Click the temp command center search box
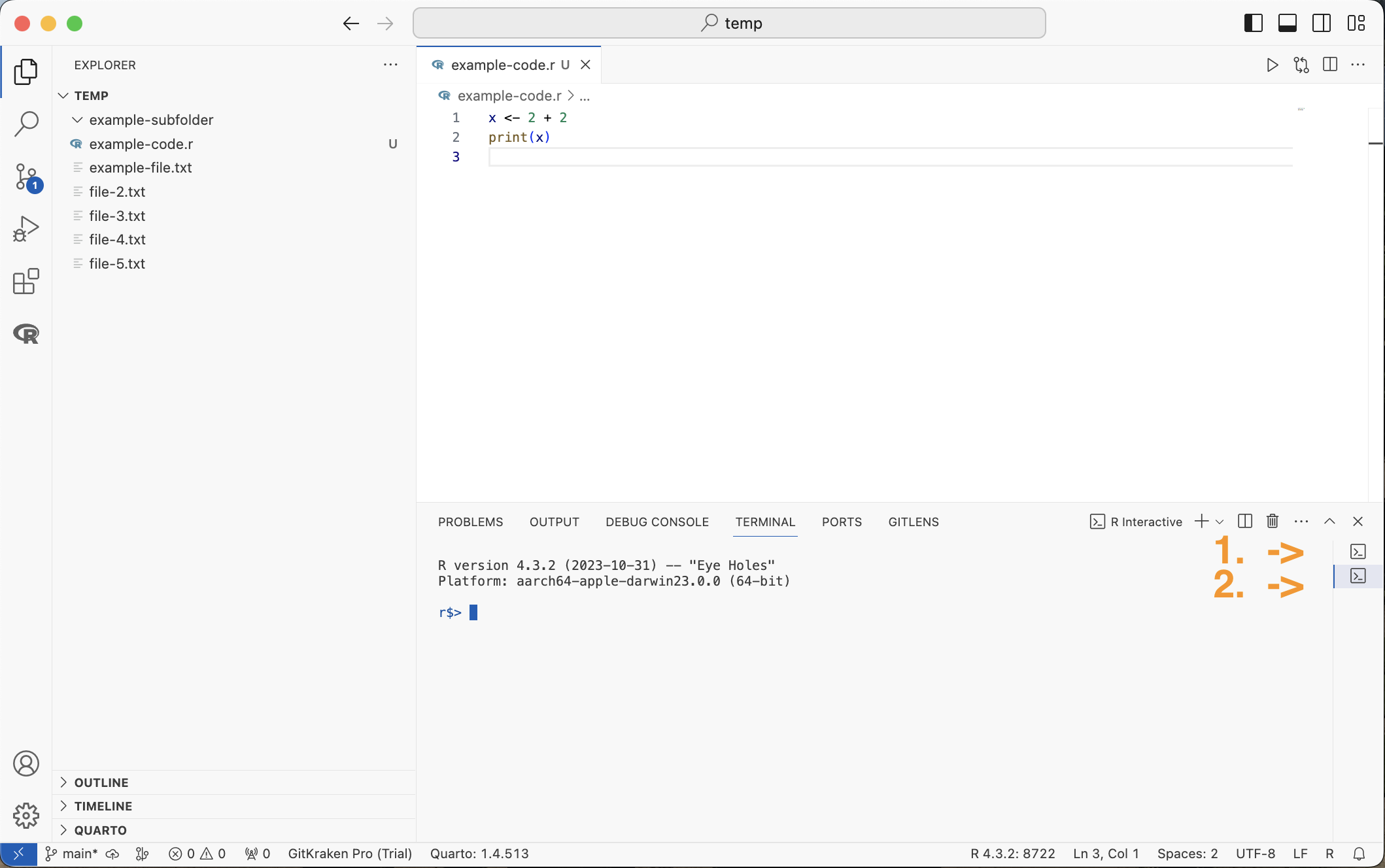1385x868 pixels. [x=729, y=24]
